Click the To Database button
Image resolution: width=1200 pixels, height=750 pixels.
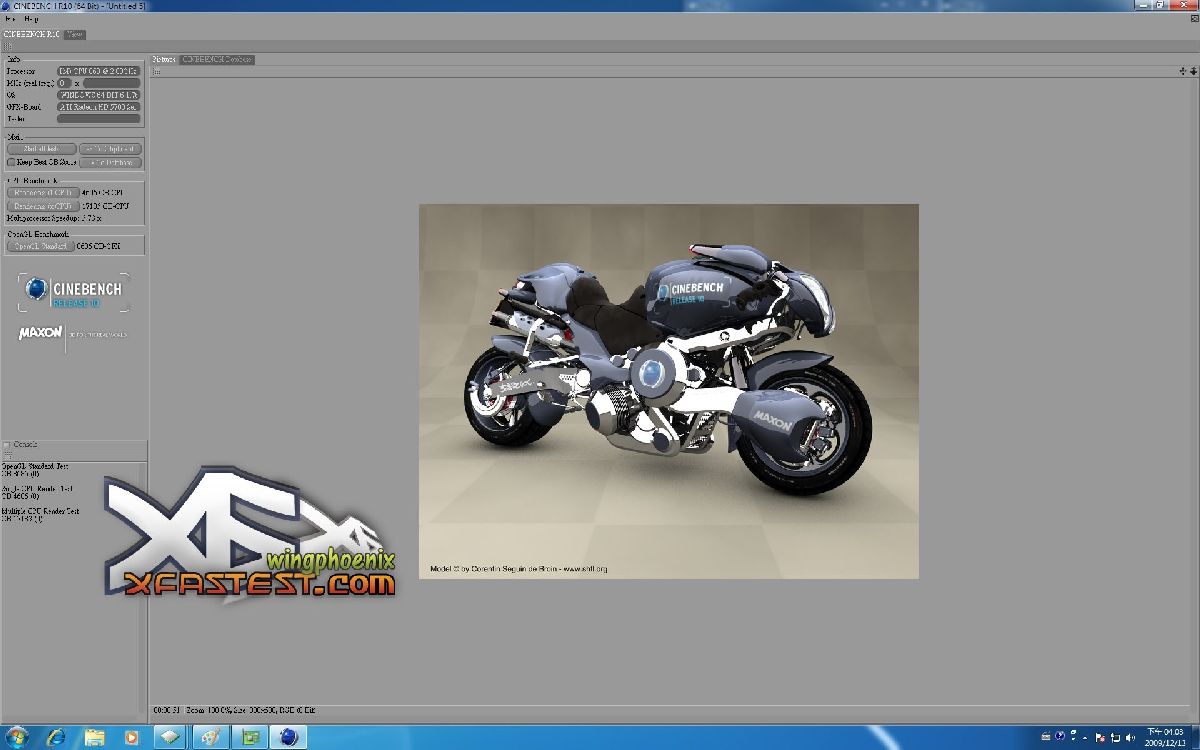point(110,162)
